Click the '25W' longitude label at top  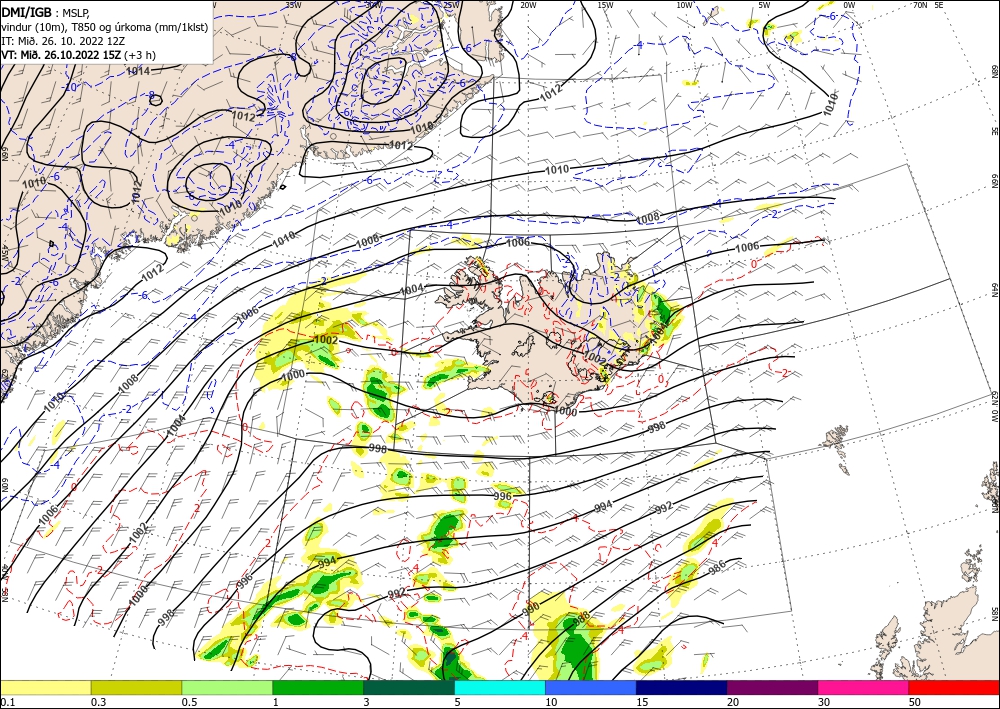[451, 5]
